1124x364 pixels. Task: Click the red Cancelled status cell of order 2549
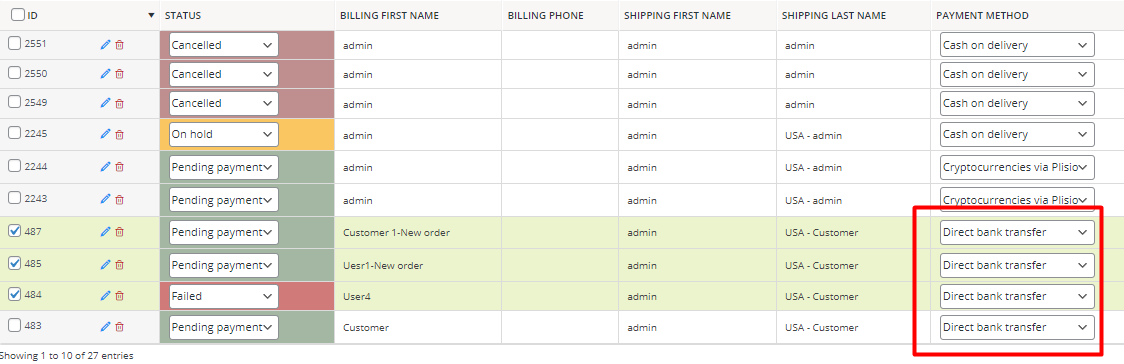pyautogui.click(x=247, y=103)
